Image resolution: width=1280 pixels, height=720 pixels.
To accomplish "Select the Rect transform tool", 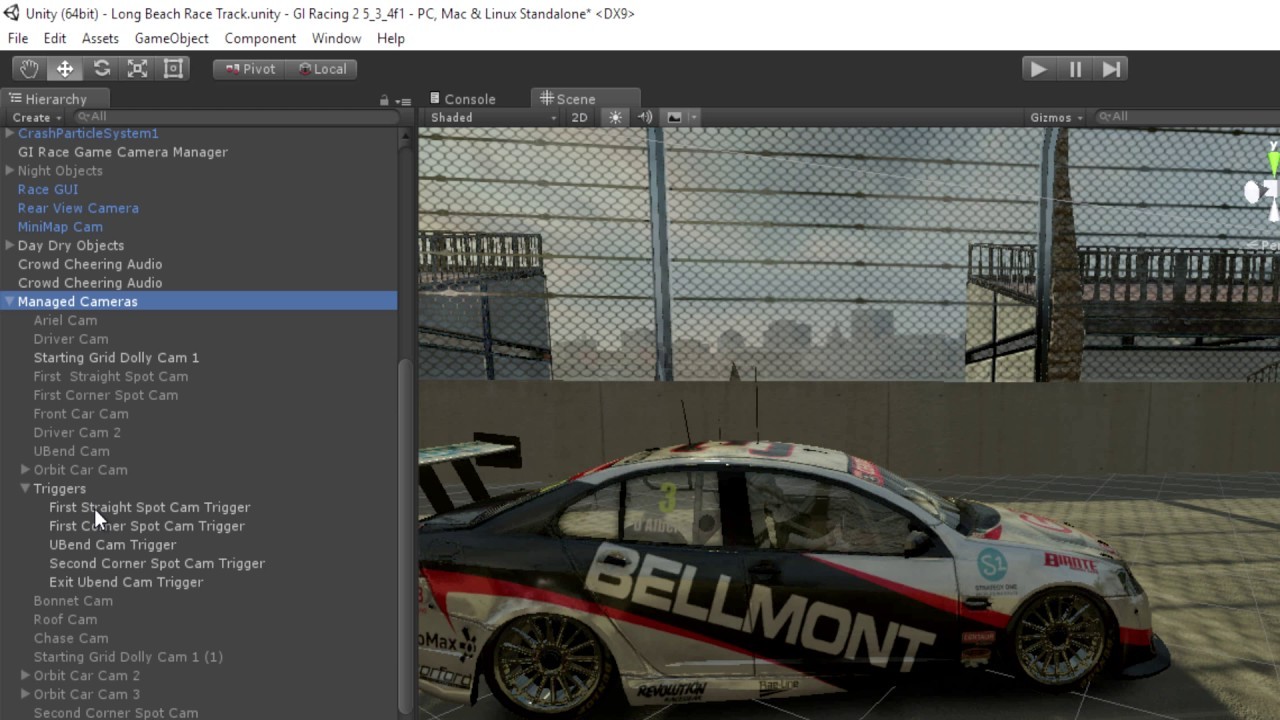I will click(174, 69).
